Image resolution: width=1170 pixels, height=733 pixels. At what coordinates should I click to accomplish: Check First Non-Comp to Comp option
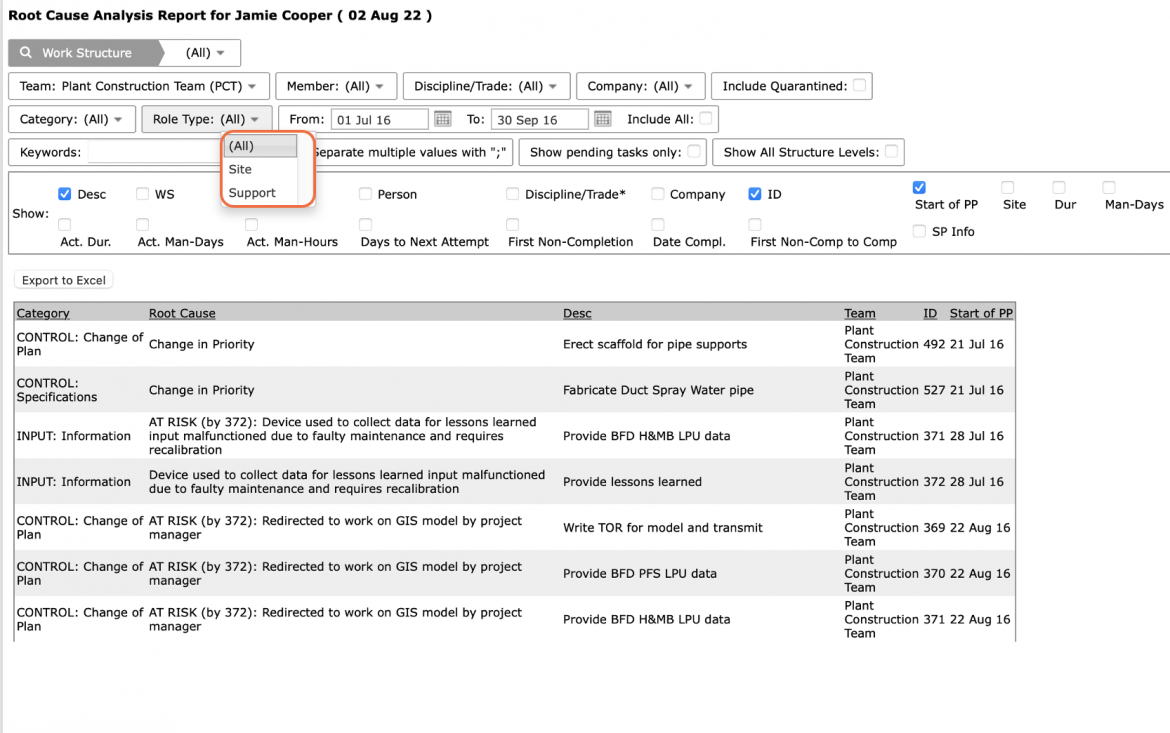click(755, 225)
